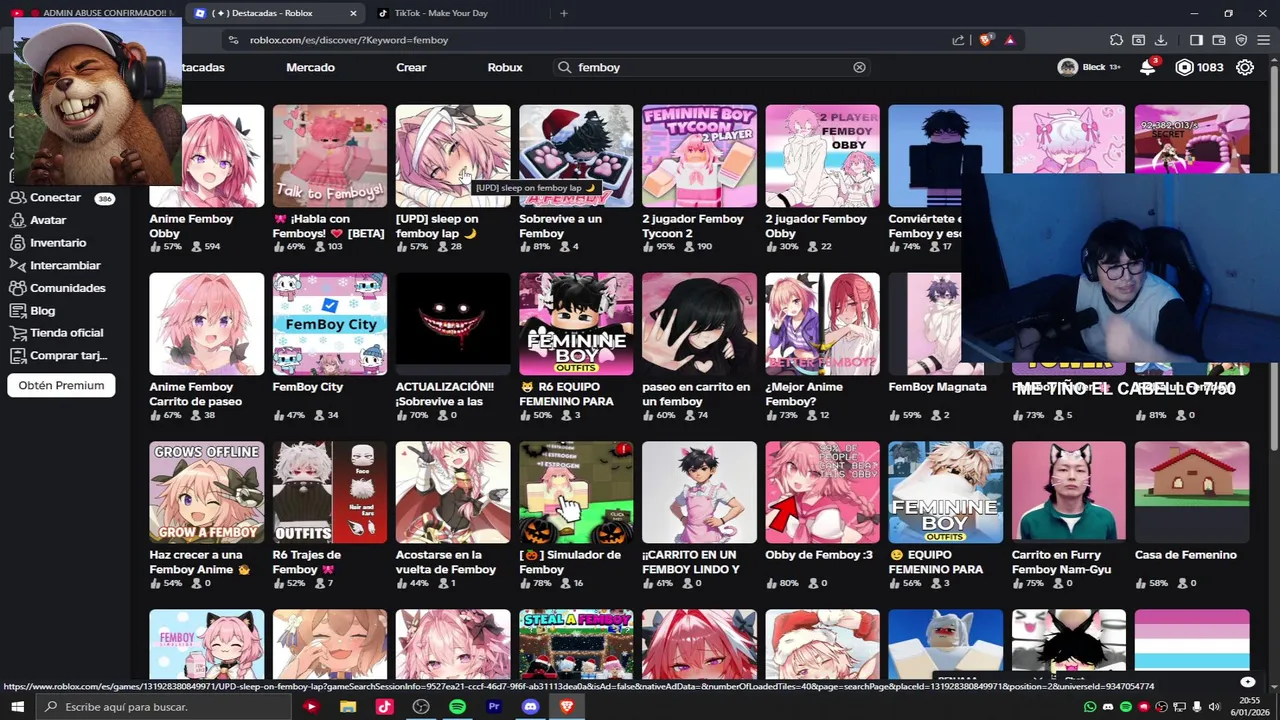Open the Carrito en Furry Femboy Nam-Gyu thumbnail
Viewport: 1280px width, 720px height.
(1069, 492)
